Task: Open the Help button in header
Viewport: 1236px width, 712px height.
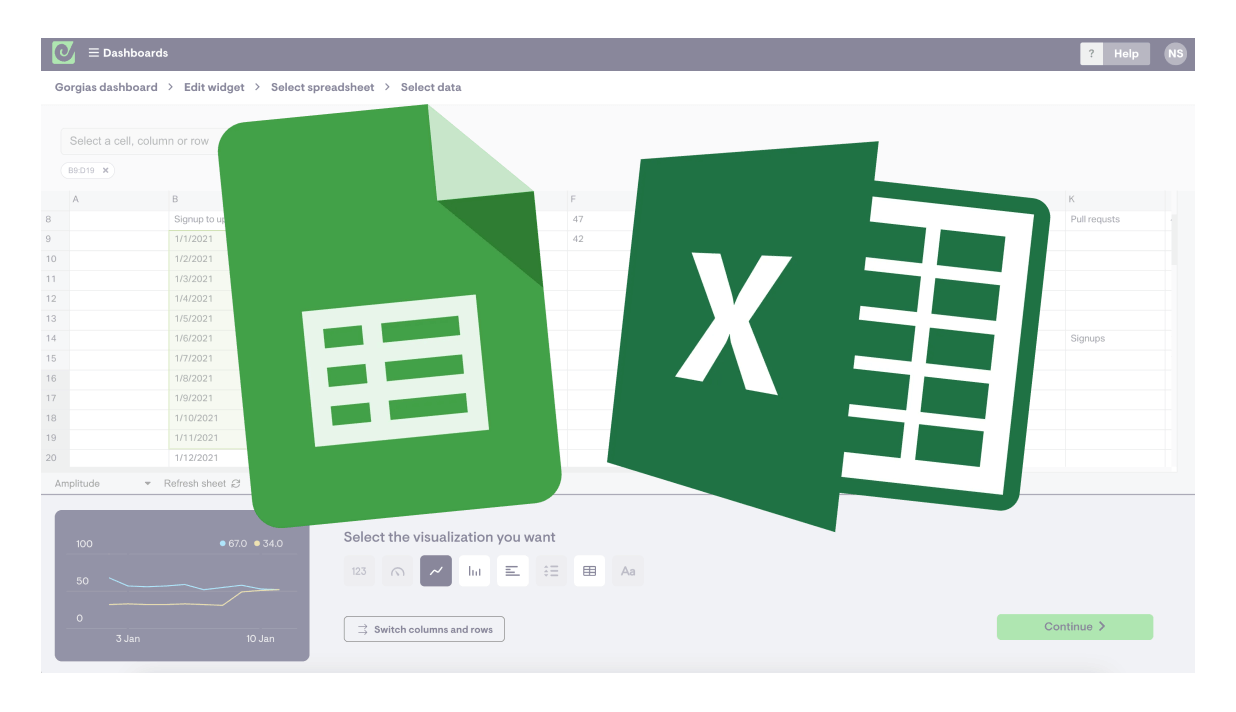Action: 1126,54
